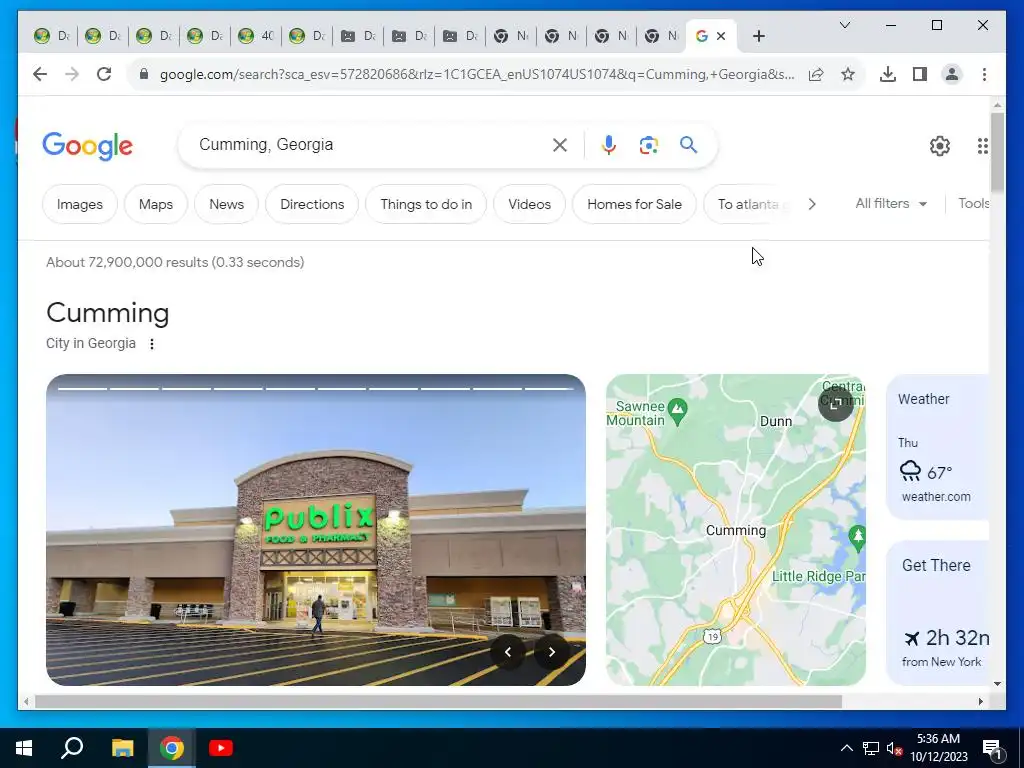Open the taskbar clock and date
This screenshot has width=1024, height=768.
[x=938, y=748]
